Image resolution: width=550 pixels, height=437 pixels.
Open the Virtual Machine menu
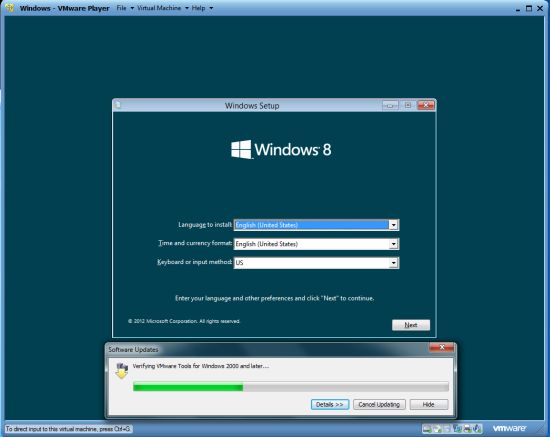tap(162, 8)
